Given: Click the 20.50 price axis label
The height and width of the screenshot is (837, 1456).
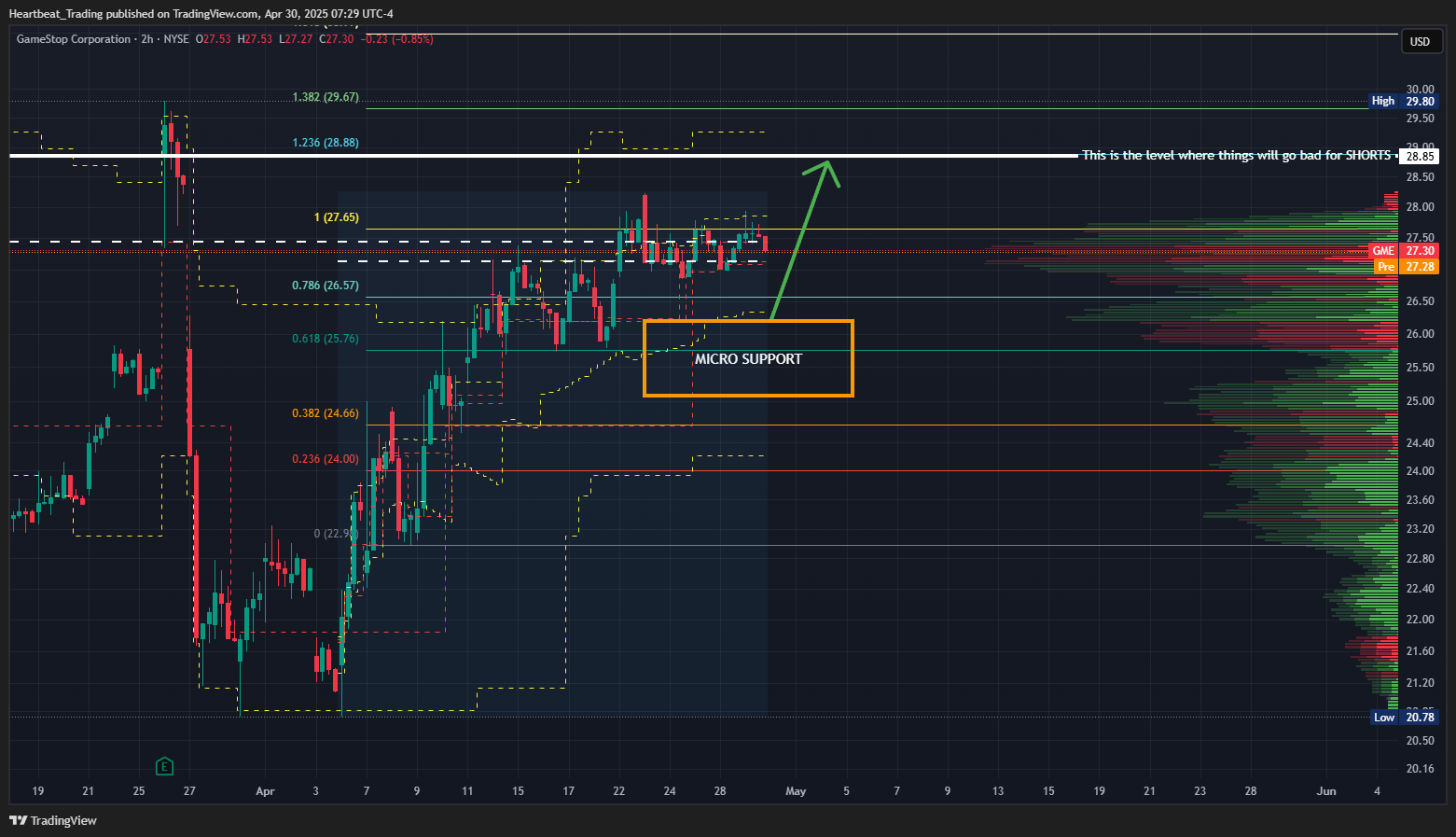Looking at the screenshot, I should coord(1421,741).
